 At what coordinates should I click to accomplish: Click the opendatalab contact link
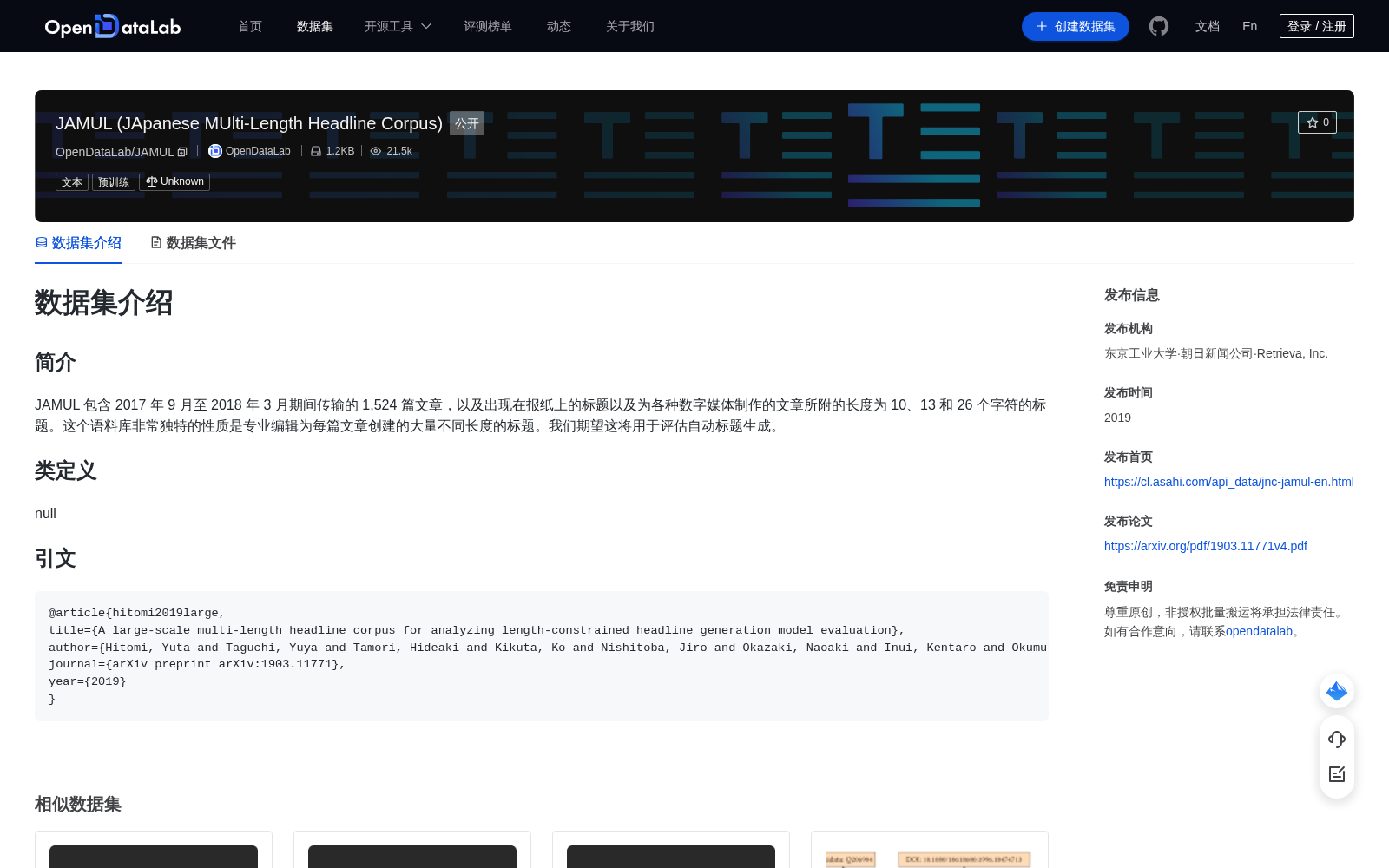click(x=1259, y=631)
